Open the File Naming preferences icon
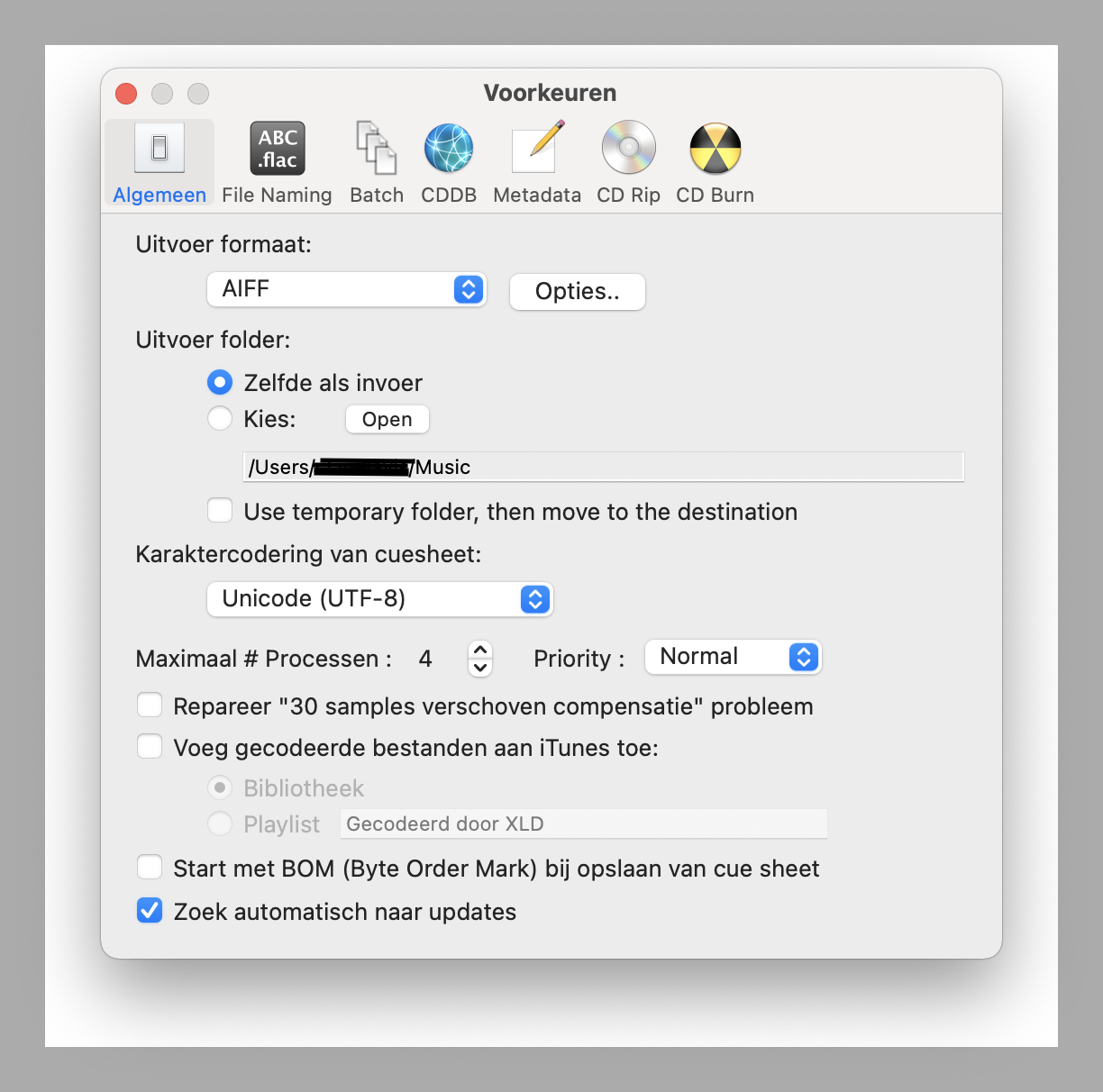 [277, 149]
